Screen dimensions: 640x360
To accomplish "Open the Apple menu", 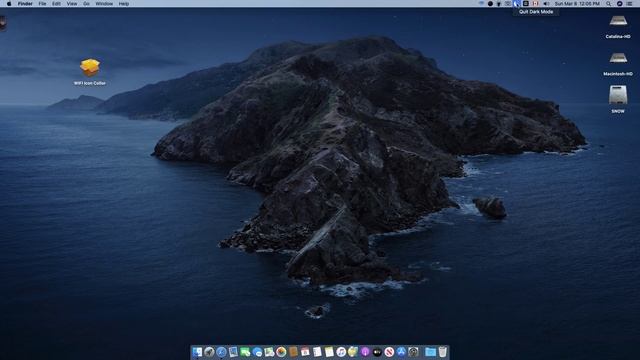I will [9, 4].
